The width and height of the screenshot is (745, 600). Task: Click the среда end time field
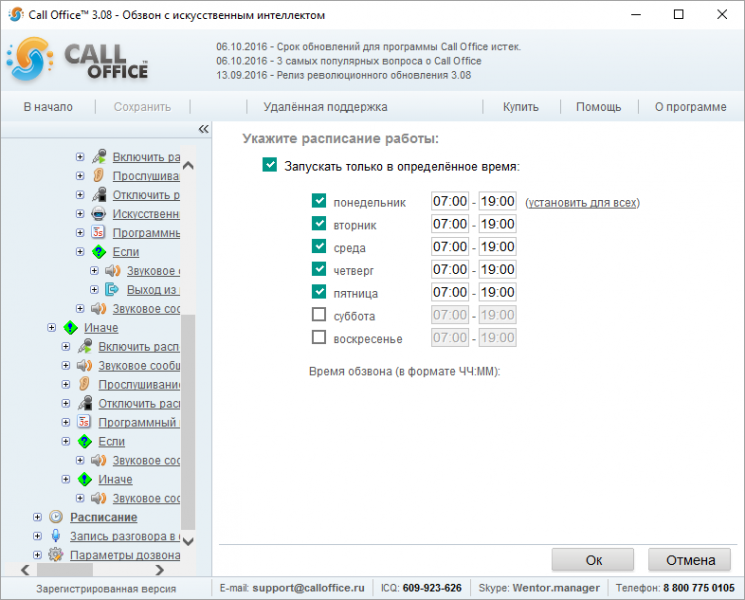497,247
